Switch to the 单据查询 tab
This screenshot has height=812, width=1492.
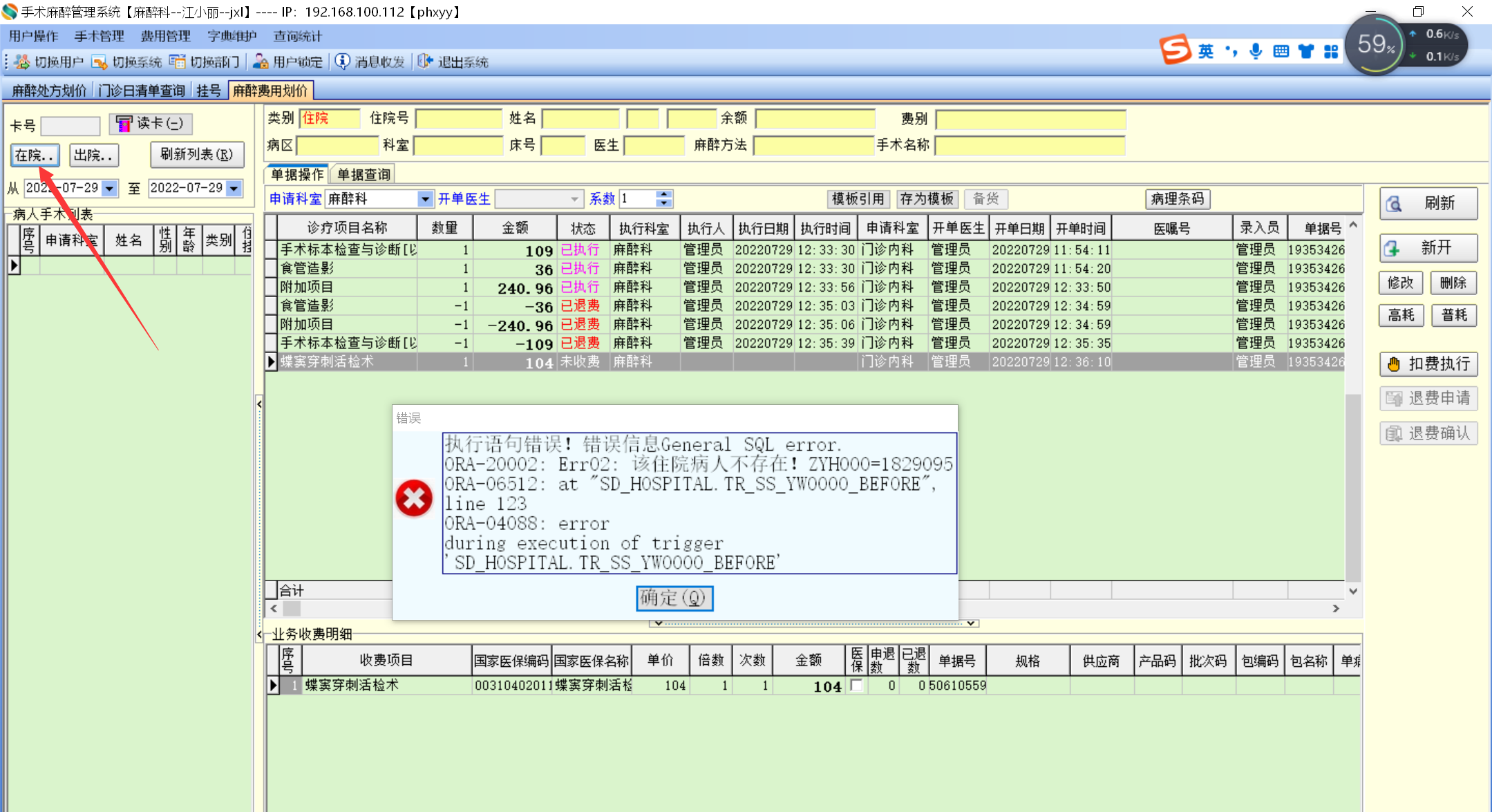point(363,175)
